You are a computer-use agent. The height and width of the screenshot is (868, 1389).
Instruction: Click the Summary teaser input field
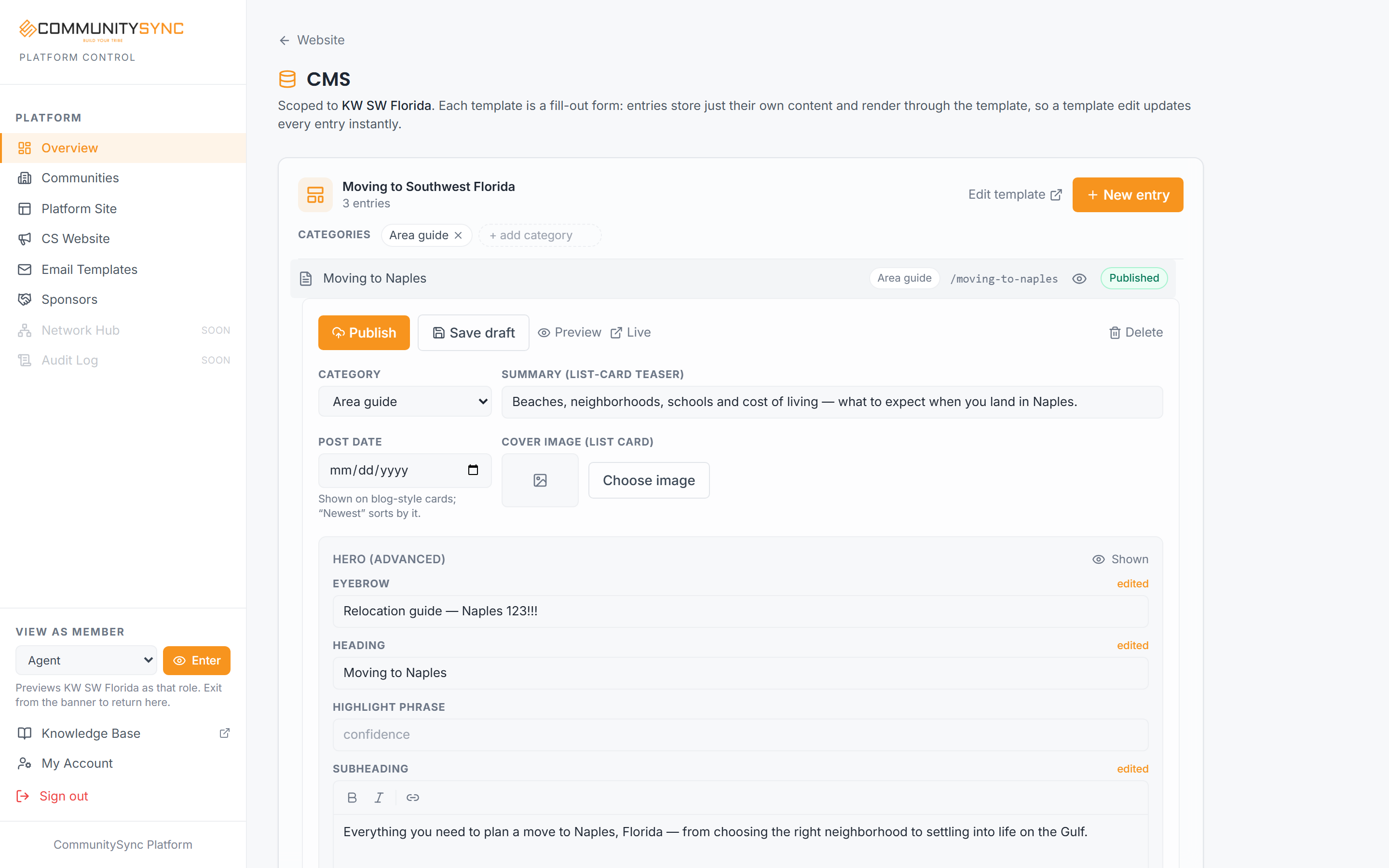click(x=831, y=402)
